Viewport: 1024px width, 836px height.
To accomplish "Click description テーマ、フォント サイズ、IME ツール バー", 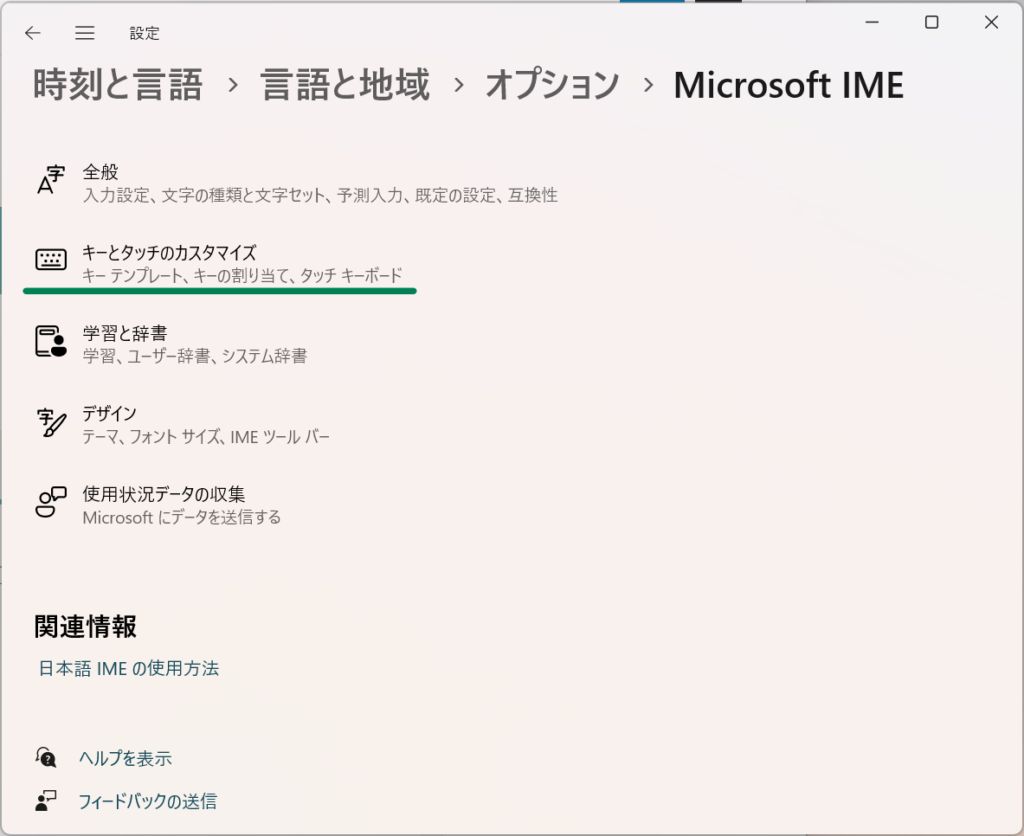I will click(206, 436).
